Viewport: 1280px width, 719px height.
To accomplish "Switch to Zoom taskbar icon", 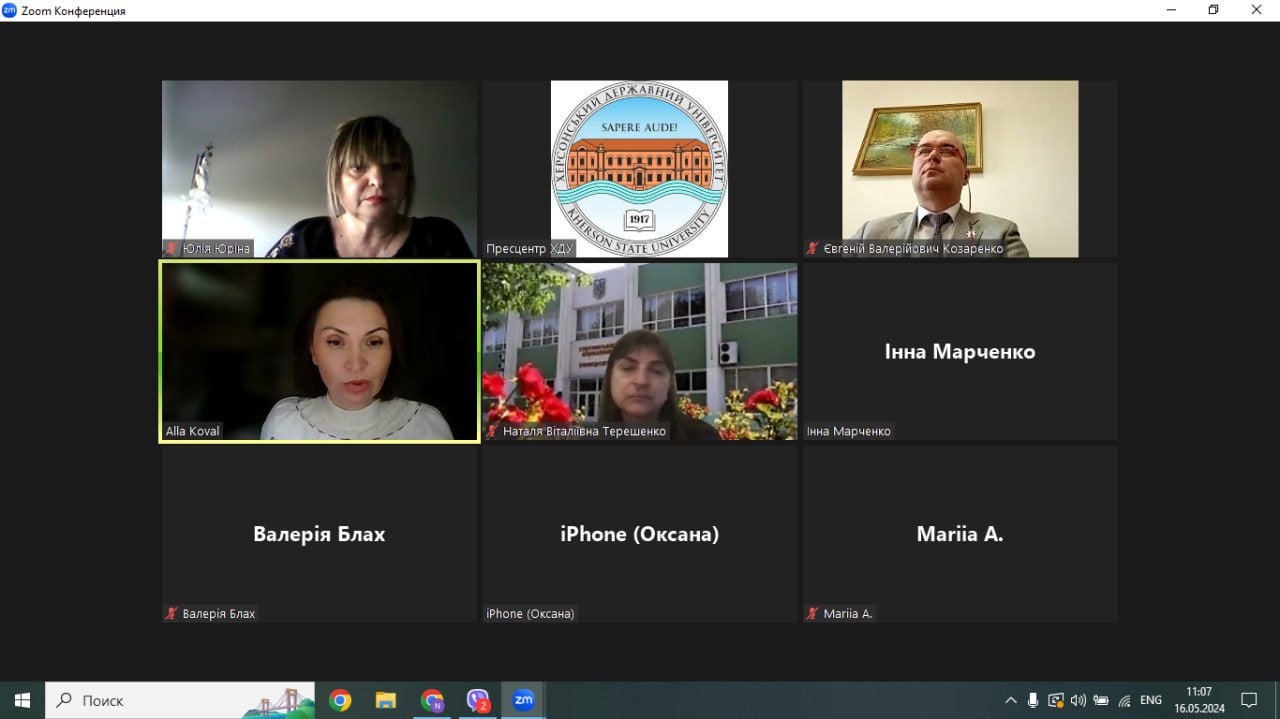I will click(523, 700).
